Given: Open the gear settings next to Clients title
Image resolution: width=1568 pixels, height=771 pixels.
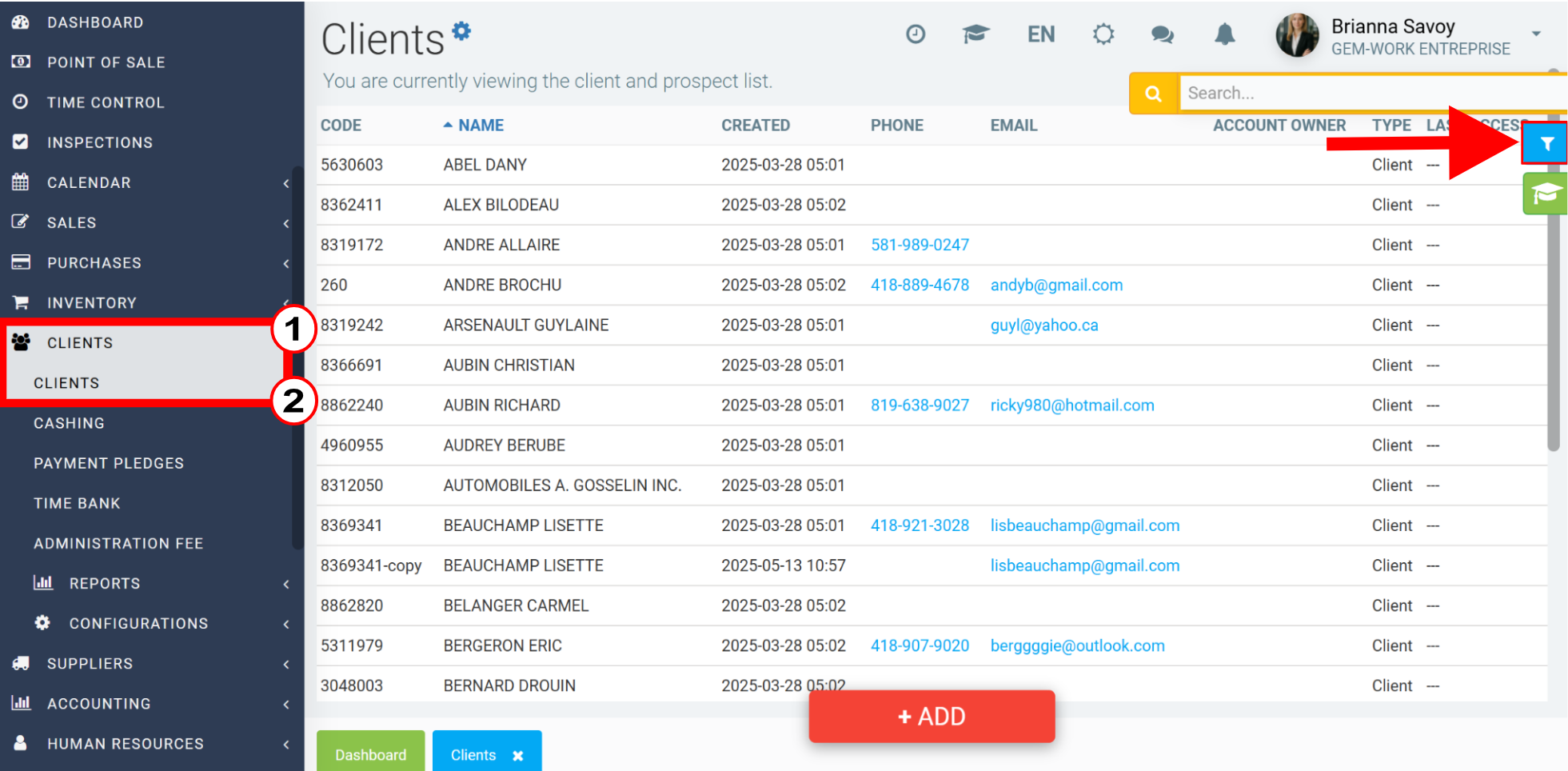Looking at the screenshot, I should coord(461,30).
